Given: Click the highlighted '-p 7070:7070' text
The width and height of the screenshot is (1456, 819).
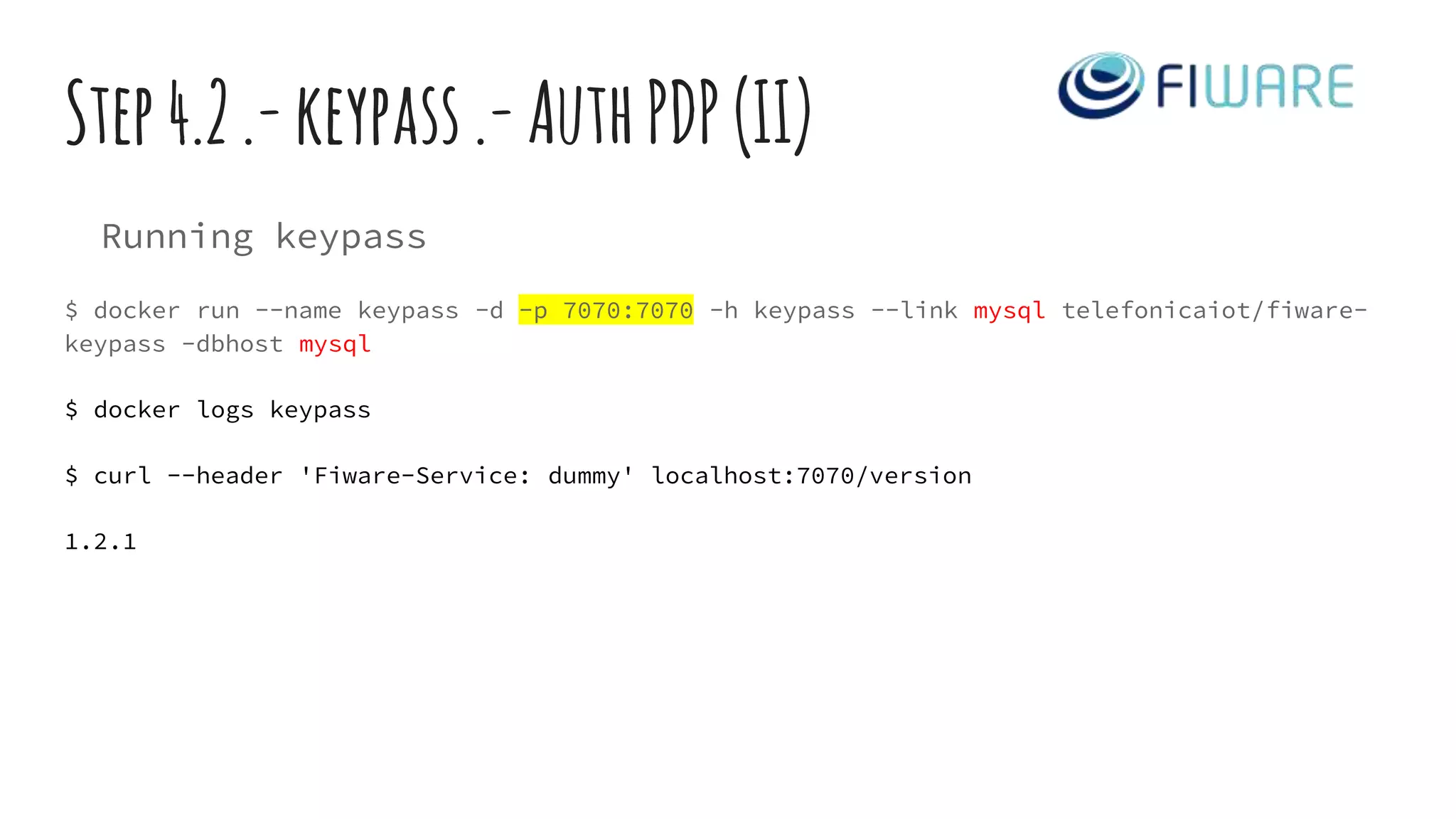Looking at the screenshot, I should (606, 310).
